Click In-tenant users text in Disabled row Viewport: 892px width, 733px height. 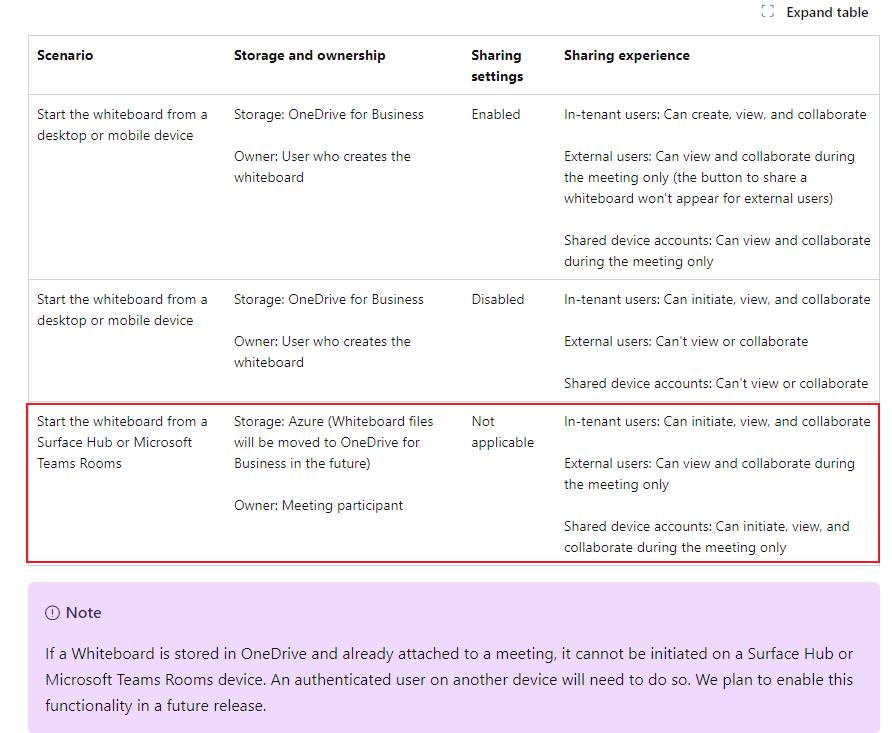(717, 299)
